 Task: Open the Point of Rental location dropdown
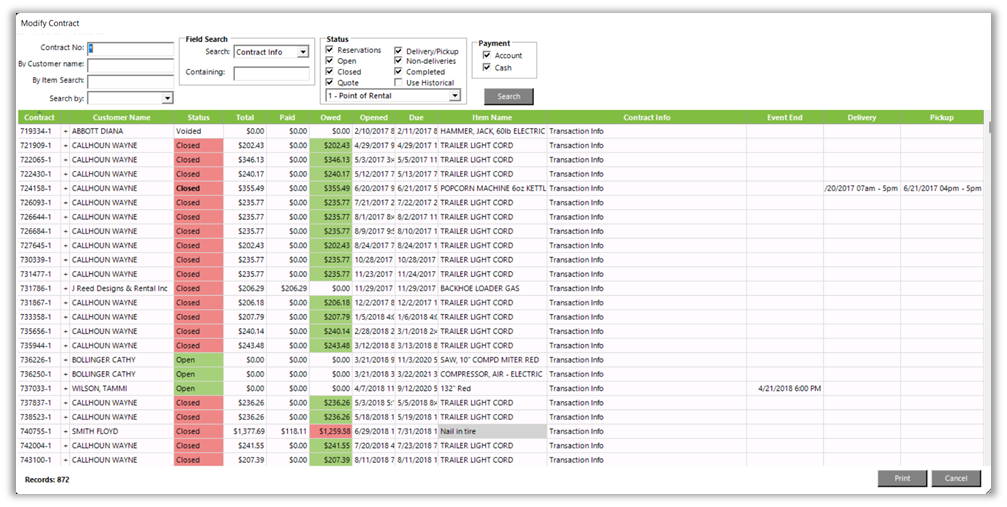pyautogui.click(x=455, y=96)
